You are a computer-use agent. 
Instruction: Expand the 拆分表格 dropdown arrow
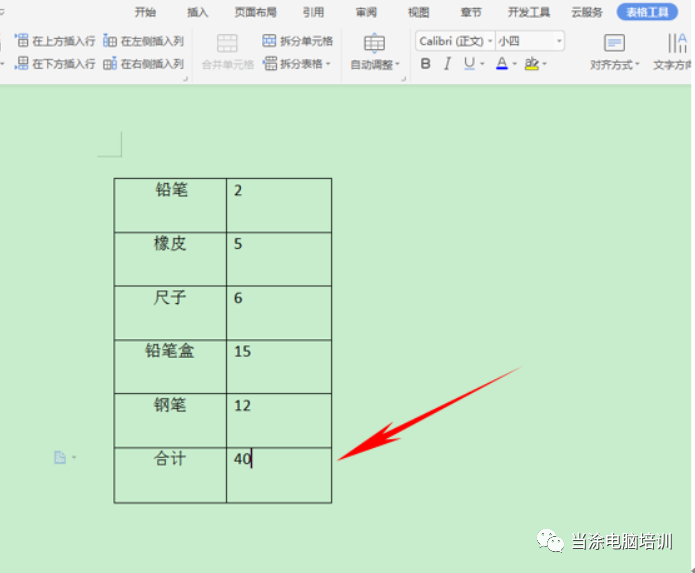(328, 64)
